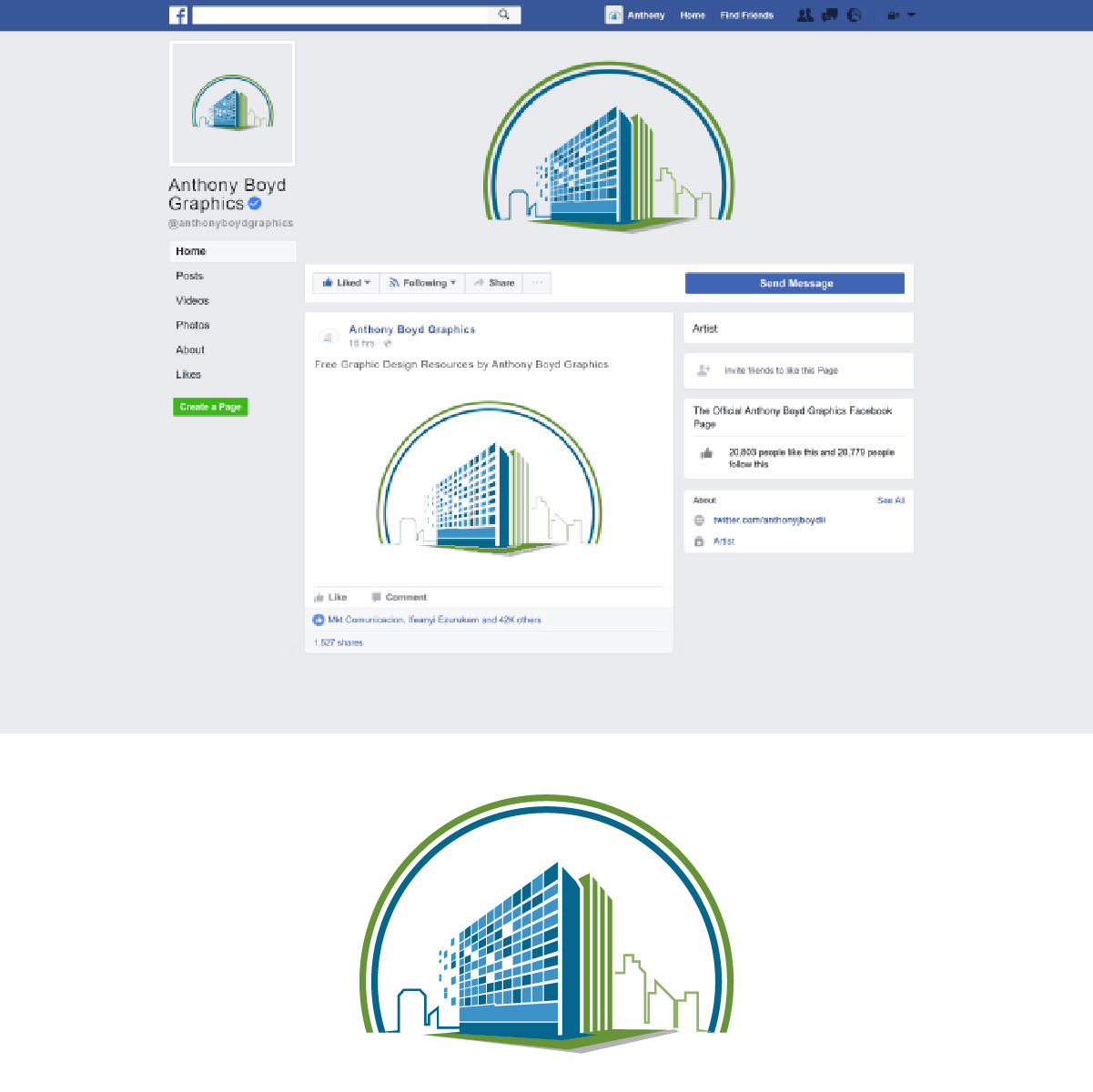Click the post's public audience globe icon
1093x1092 pixels.
pyautogui.click(x=388, y=344)
